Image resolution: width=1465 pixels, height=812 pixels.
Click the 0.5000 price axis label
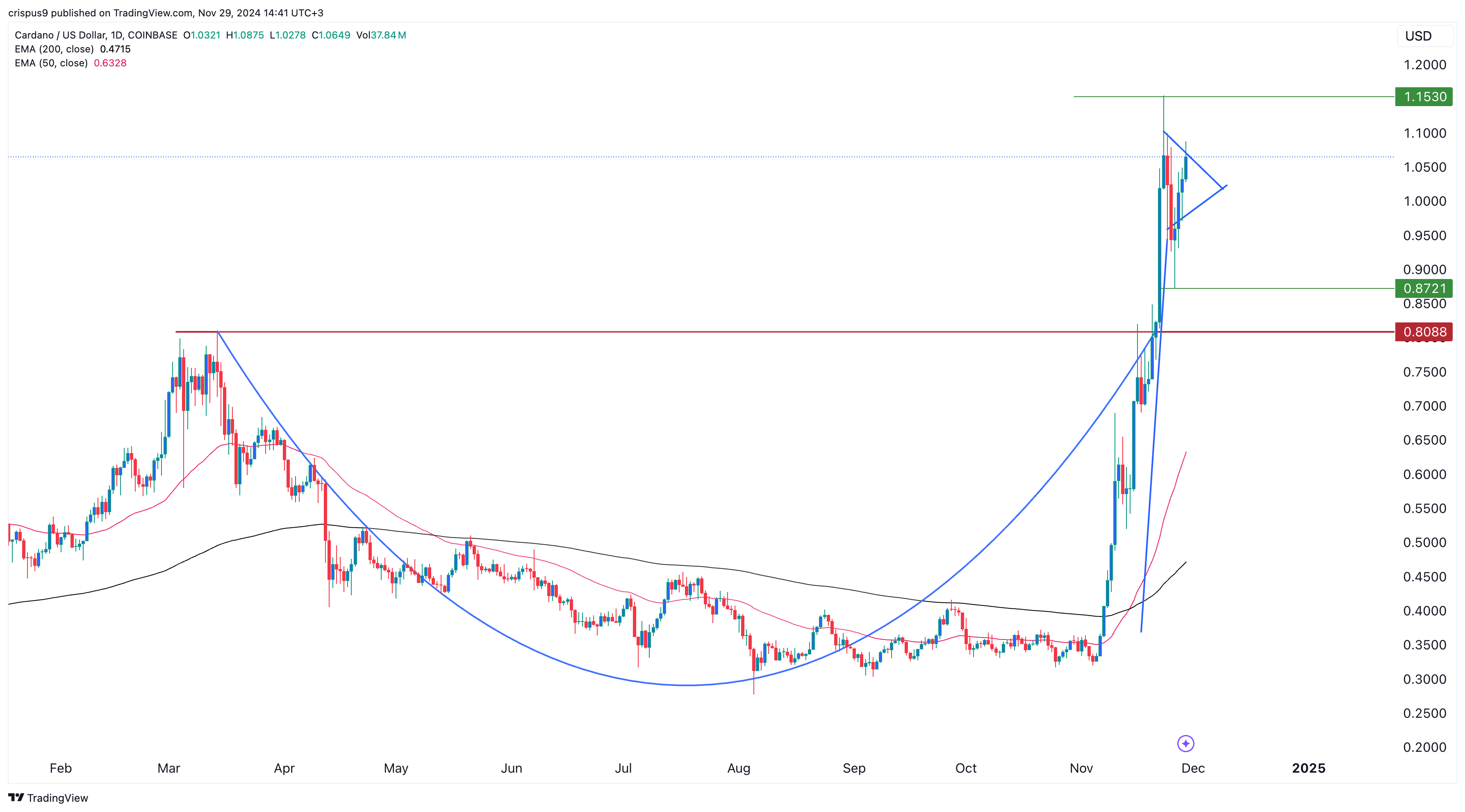pos(1424,542)
